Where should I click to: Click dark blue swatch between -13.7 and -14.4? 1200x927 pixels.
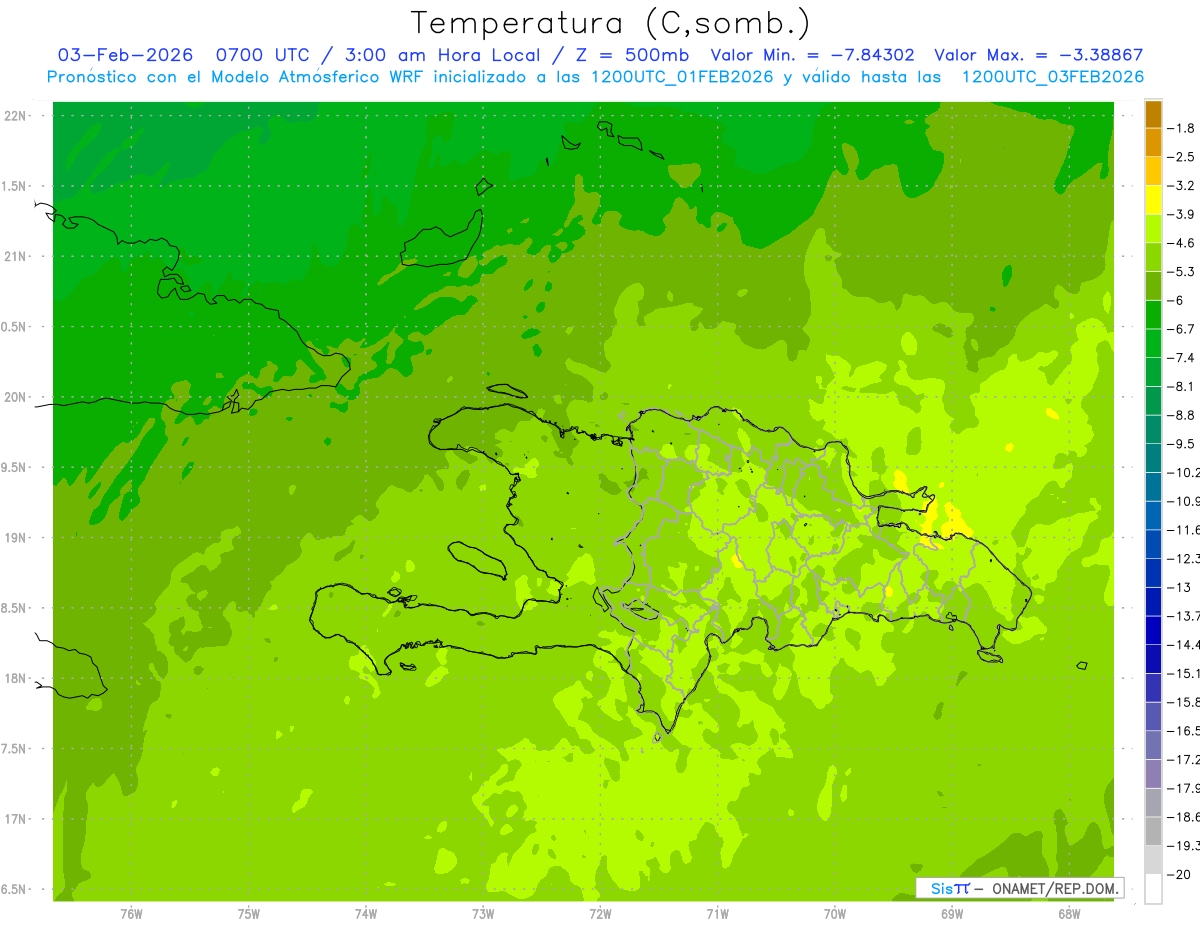pyautogui.click(x=1153, y=630)
